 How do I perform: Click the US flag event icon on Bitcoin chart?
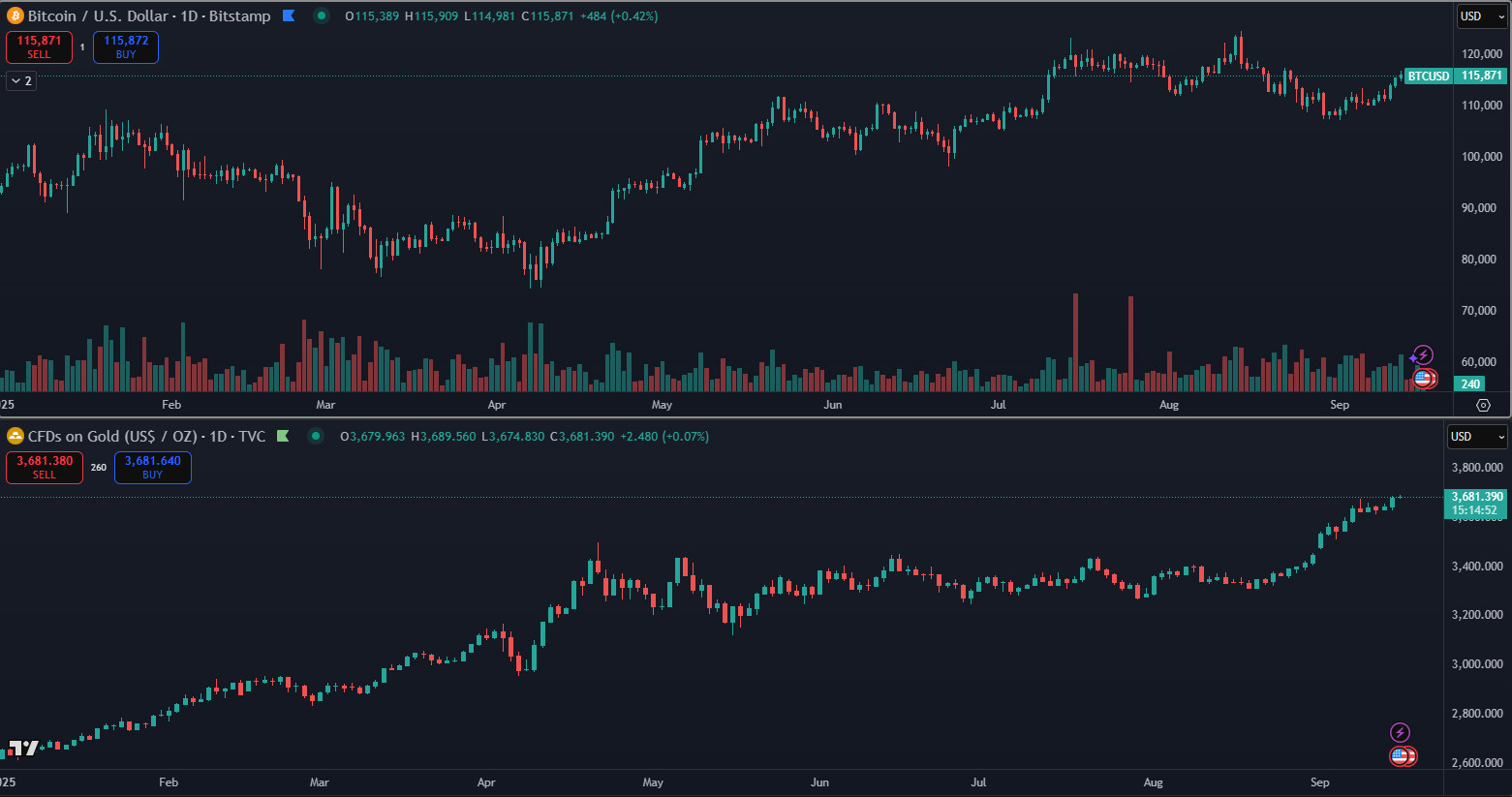pyautogui.click(x=1423, y=378)
